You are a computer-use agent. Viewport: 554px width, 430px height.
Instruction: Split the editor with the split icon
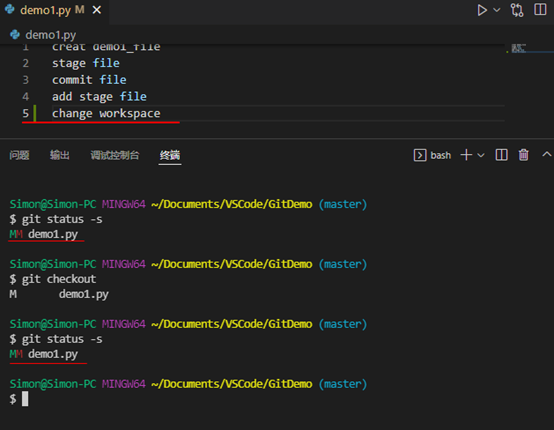(x=540, y=10)
